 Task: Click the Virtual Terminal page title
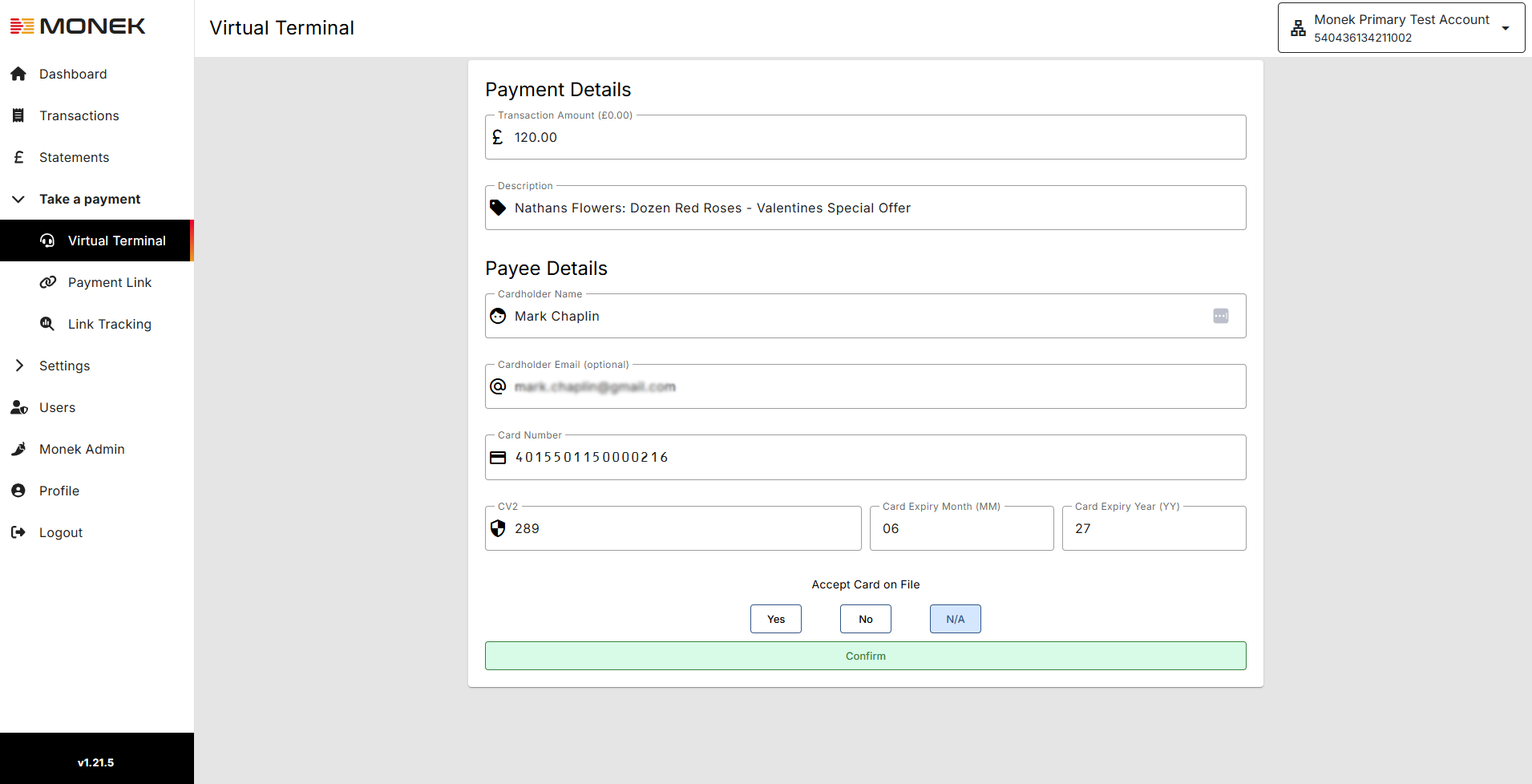(x=282, y=28)
